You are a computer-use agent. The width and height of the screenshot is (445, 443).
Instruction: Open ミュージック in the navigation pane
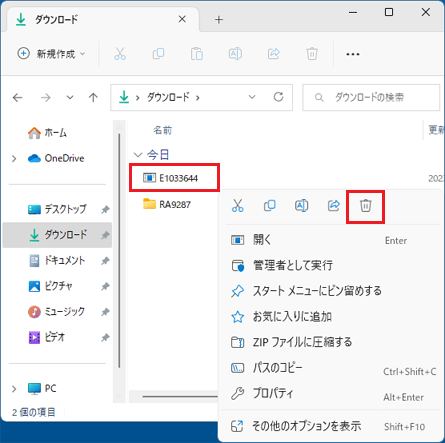(x=57, y=312)
